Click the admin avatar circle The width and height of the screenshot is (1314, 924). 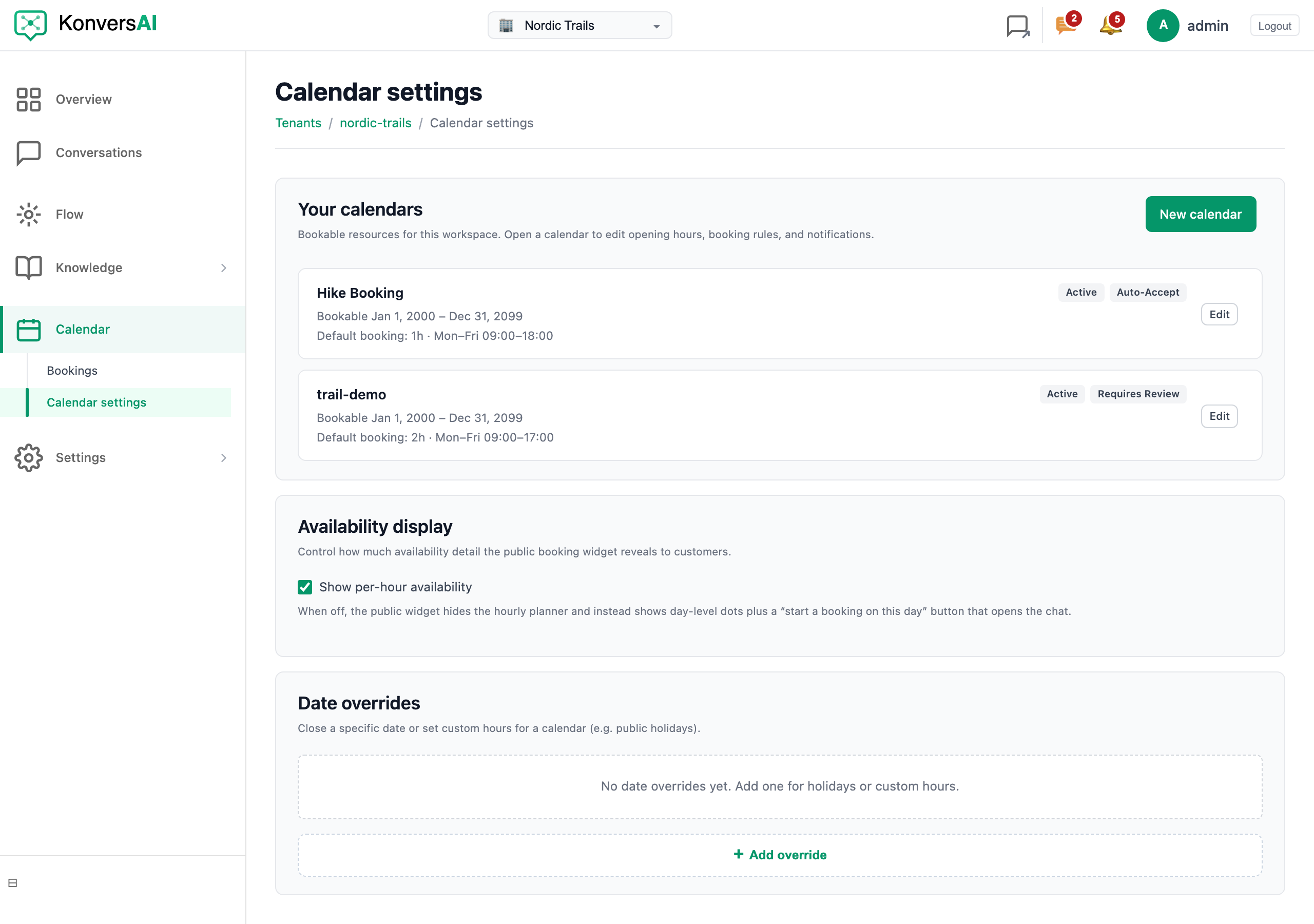point(1163,25)
